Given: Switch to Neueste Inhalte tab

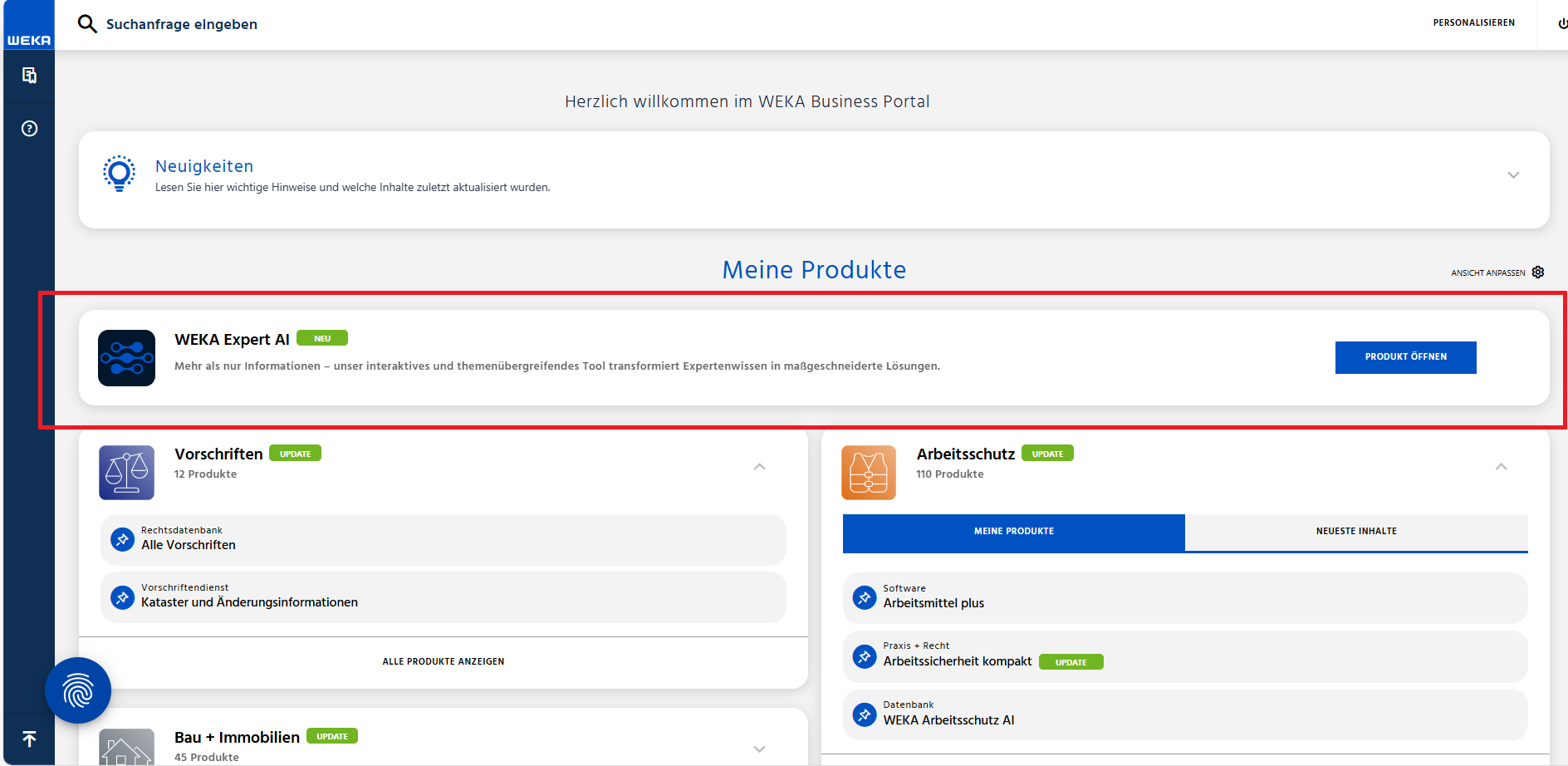Looking at the screenshot, I should tap(1356, 532).
